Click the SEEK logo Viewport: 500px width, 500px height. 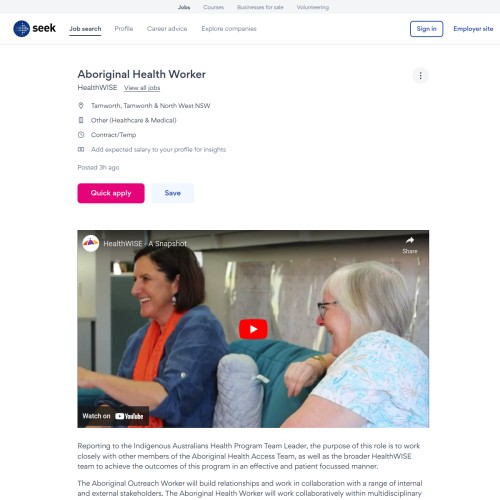click(35, 29)
